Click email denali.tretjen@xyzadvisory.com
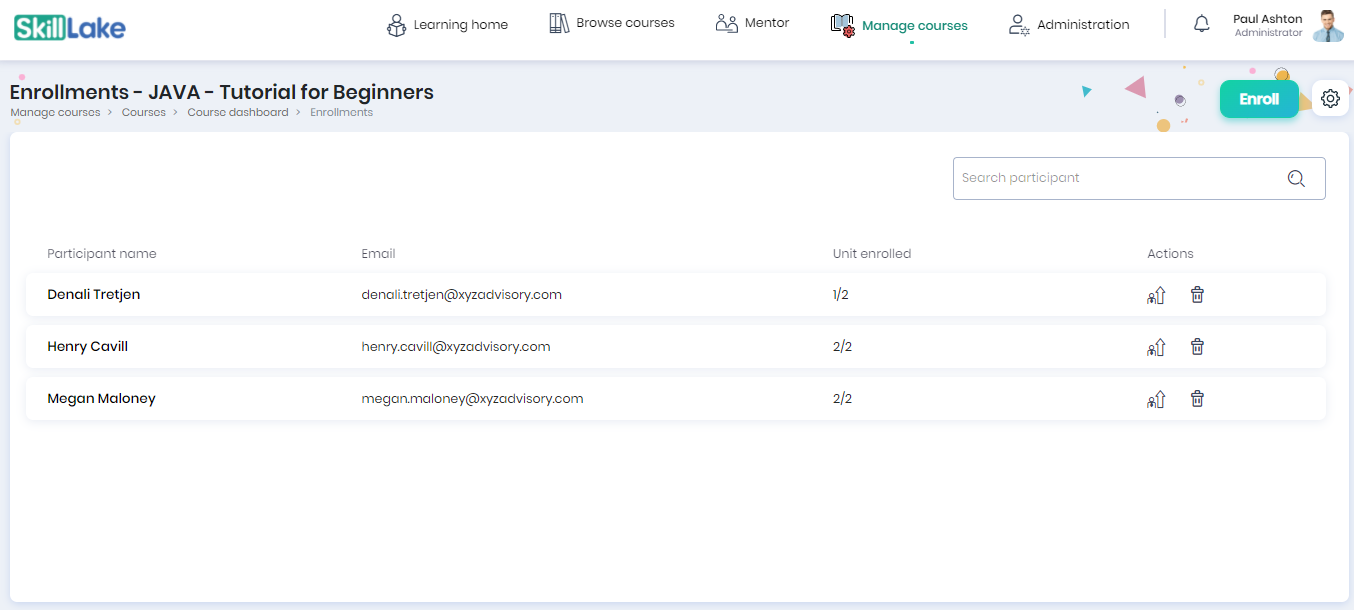This screenshot has width=1354, height=610. point(461,295)
